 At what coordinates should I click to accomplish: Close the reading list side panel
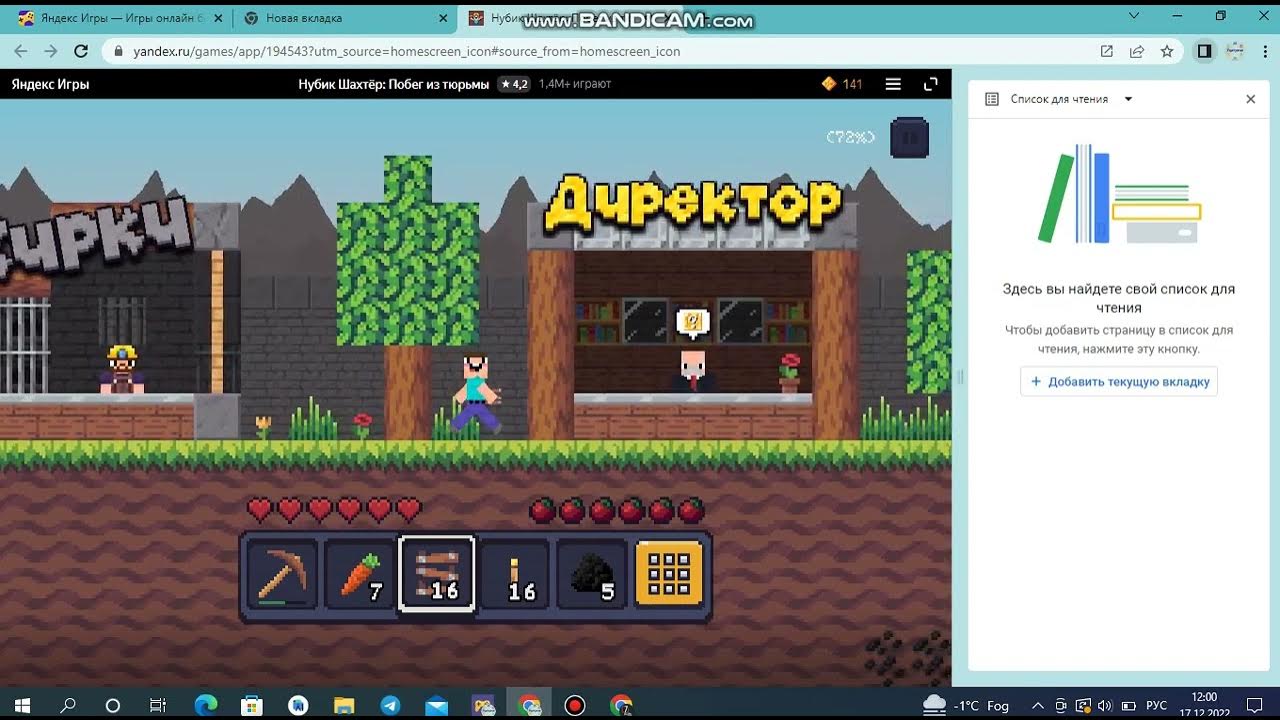pos(1250,99)
